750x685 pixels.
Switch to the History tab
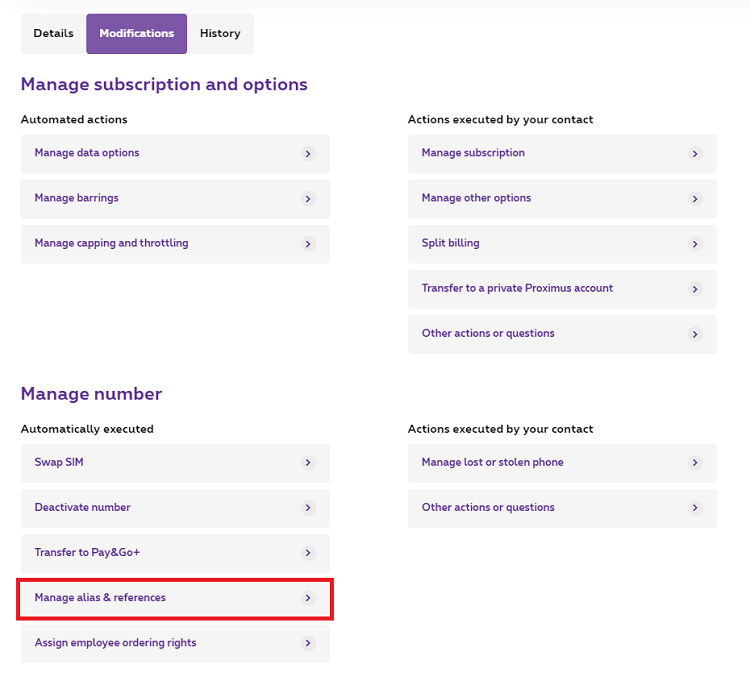pos(220,33)
